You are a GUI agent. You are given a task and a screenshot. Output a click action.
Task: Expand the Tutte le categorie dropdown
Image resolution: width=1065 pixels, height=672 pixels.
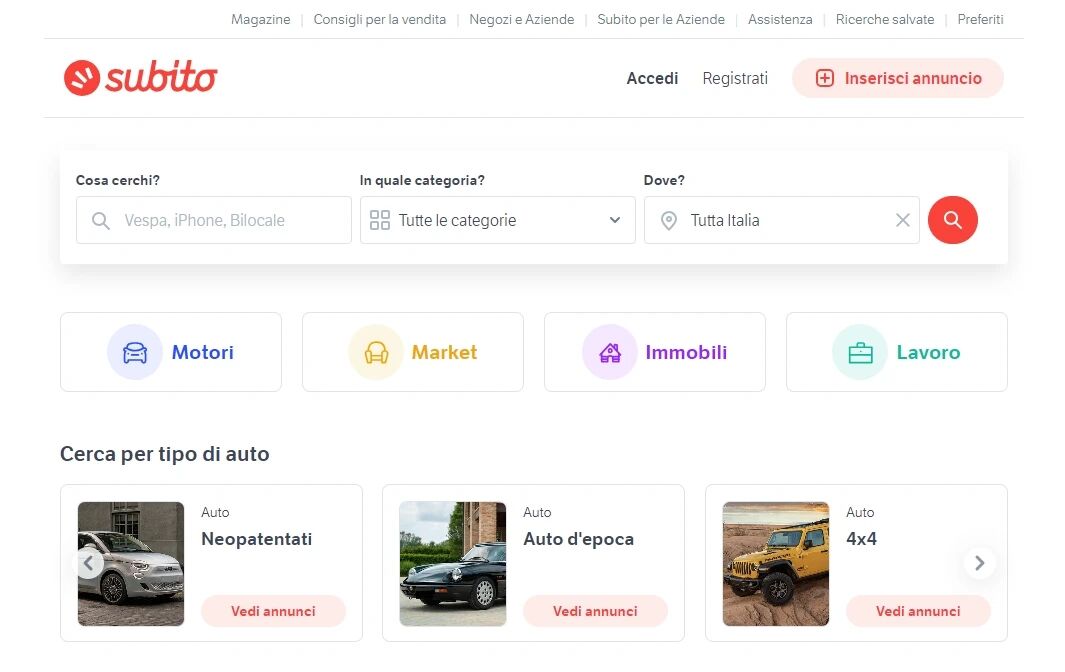pos(497,220)
